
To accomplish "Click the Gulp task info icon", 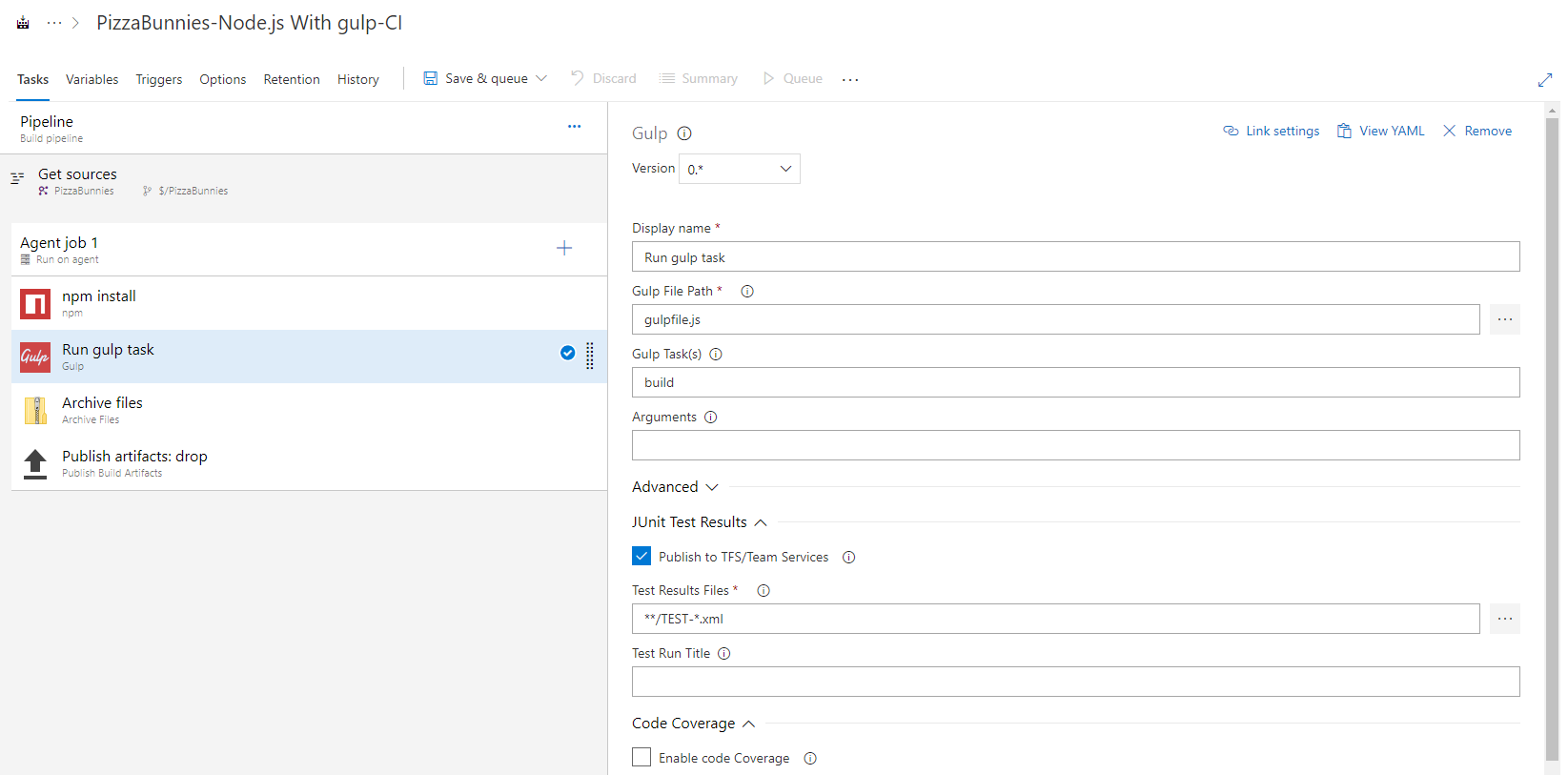I will 684,133.
